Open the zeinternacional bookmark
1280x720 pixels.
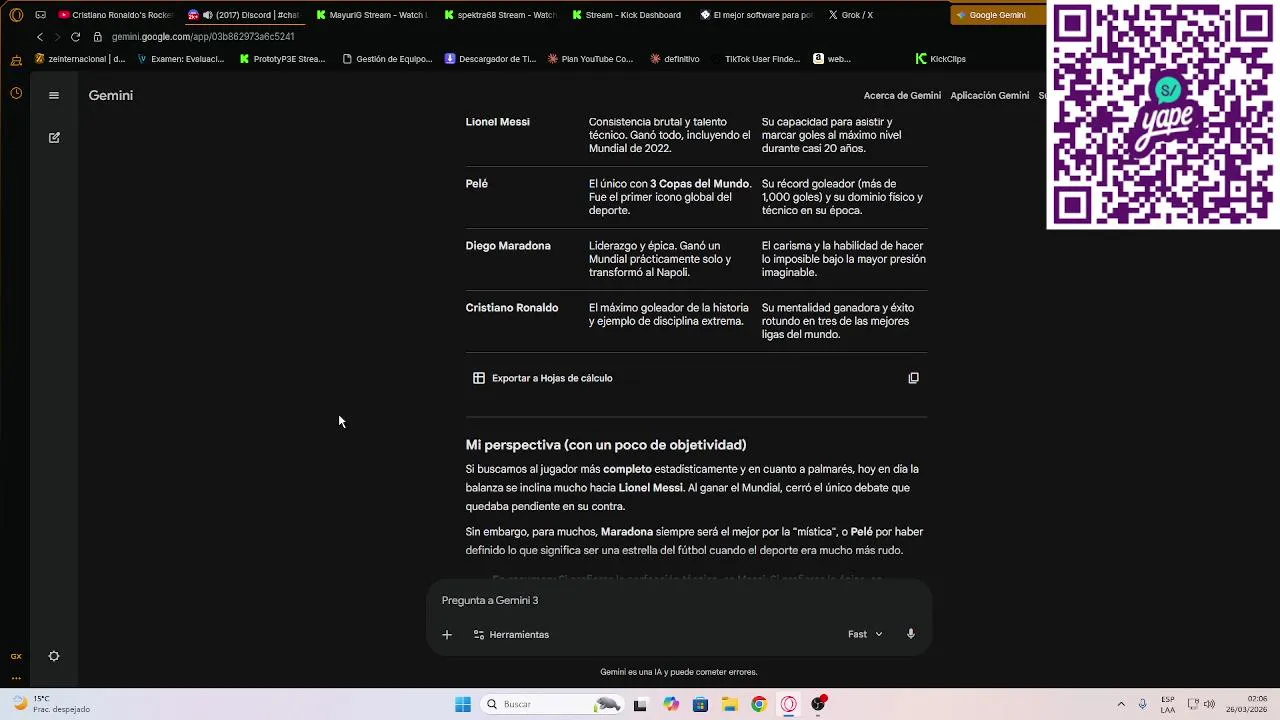[80, 59]
